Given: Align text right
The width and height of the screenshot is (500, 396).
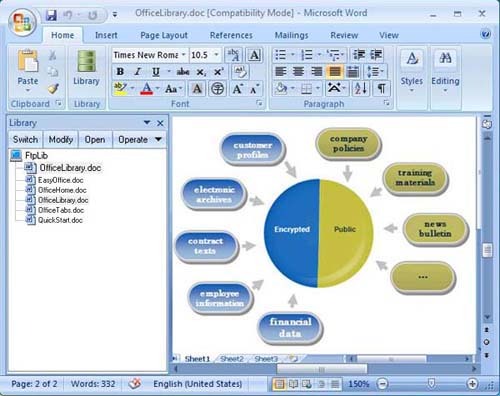Looking at the screenshot, I should pos(316,72).
